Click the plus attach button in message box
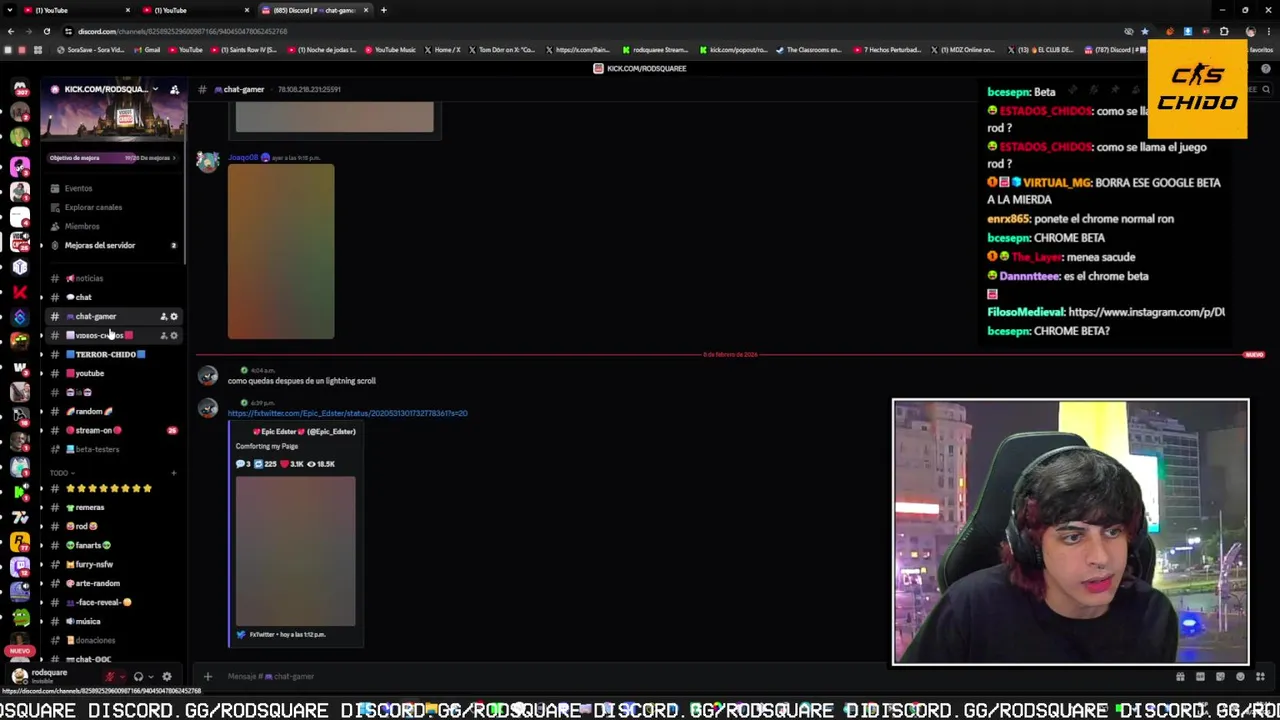 (208, 676)
